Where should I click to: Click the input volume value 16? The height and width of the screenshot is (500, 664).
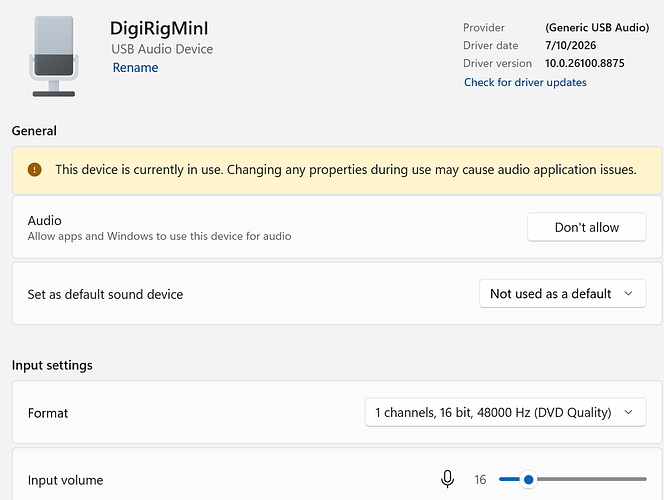[x=480, y=479]
